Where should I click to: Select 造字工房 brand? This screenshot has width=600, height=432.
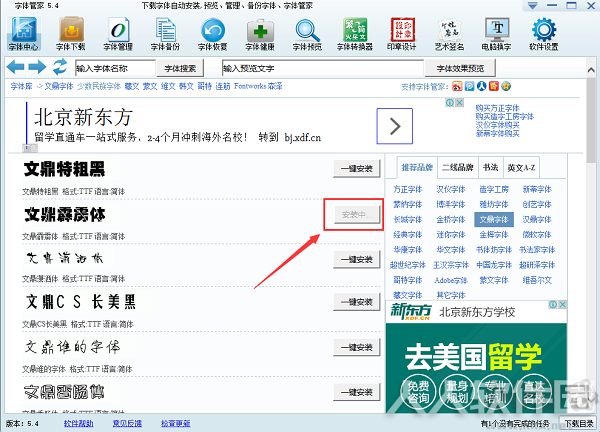(x=494, y=189)
